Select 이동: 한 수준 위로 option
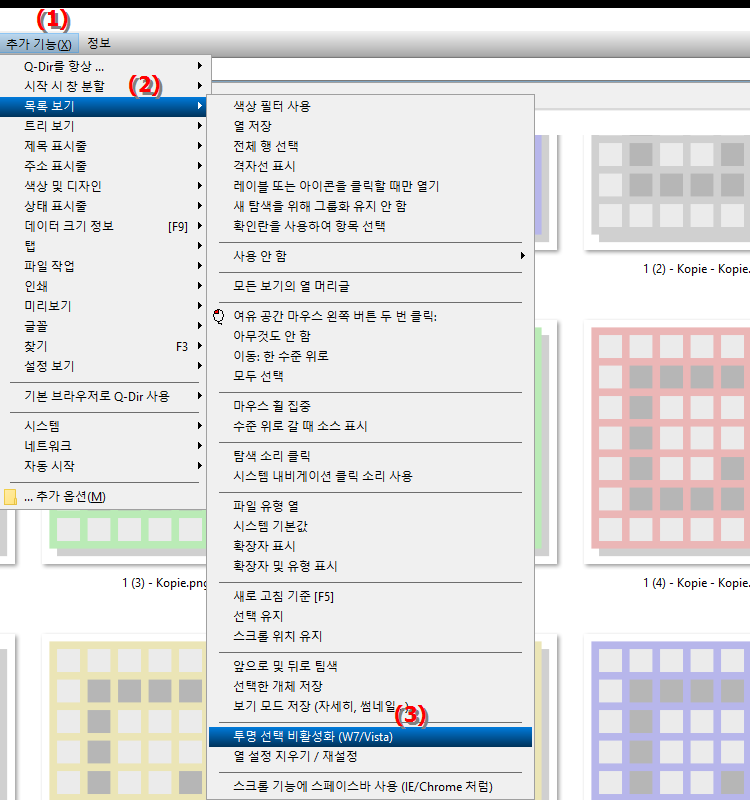 click(370, 356)
